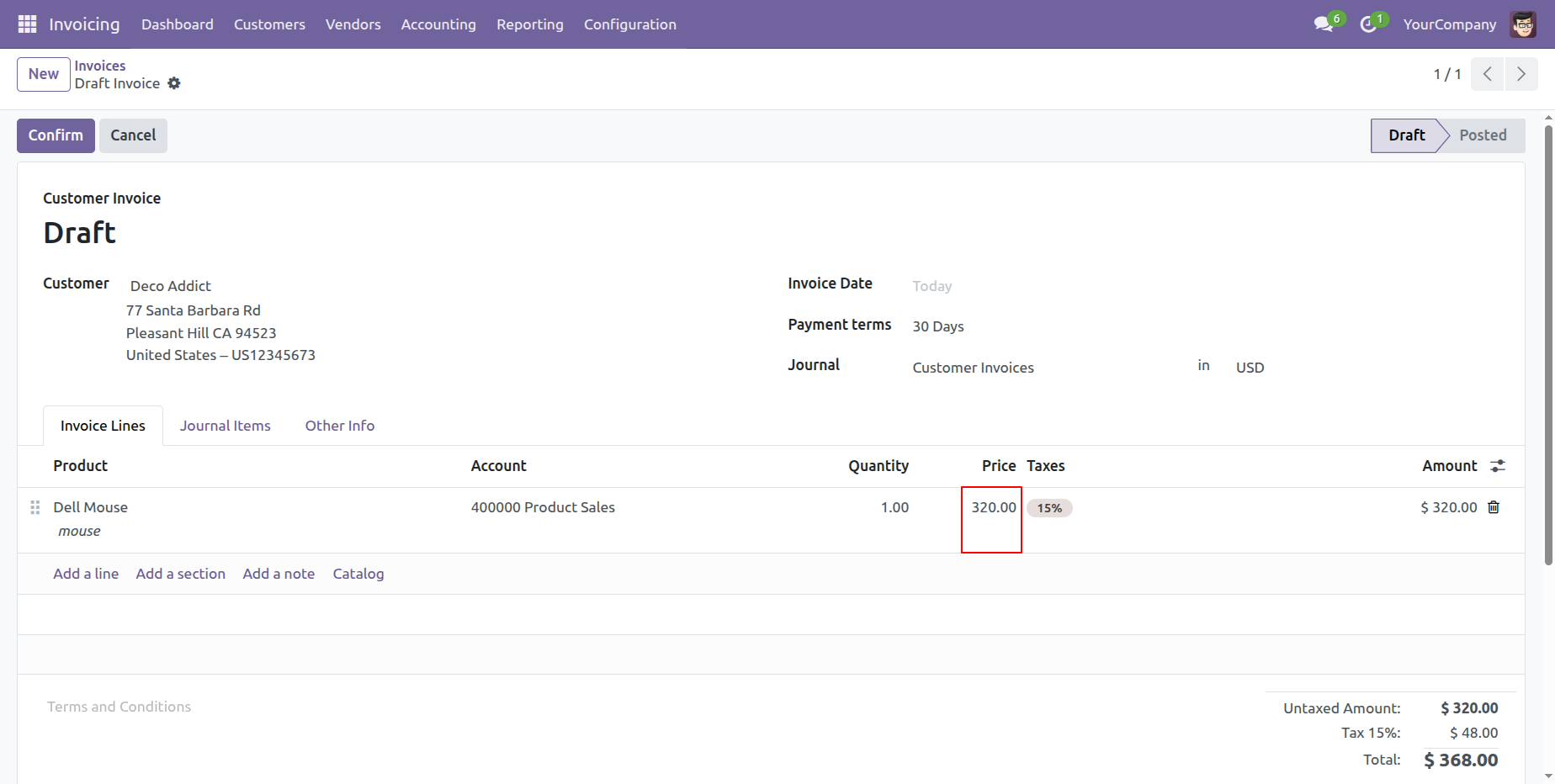
Task: Remove the 15% tax tag
Action: pos(1049,508)
